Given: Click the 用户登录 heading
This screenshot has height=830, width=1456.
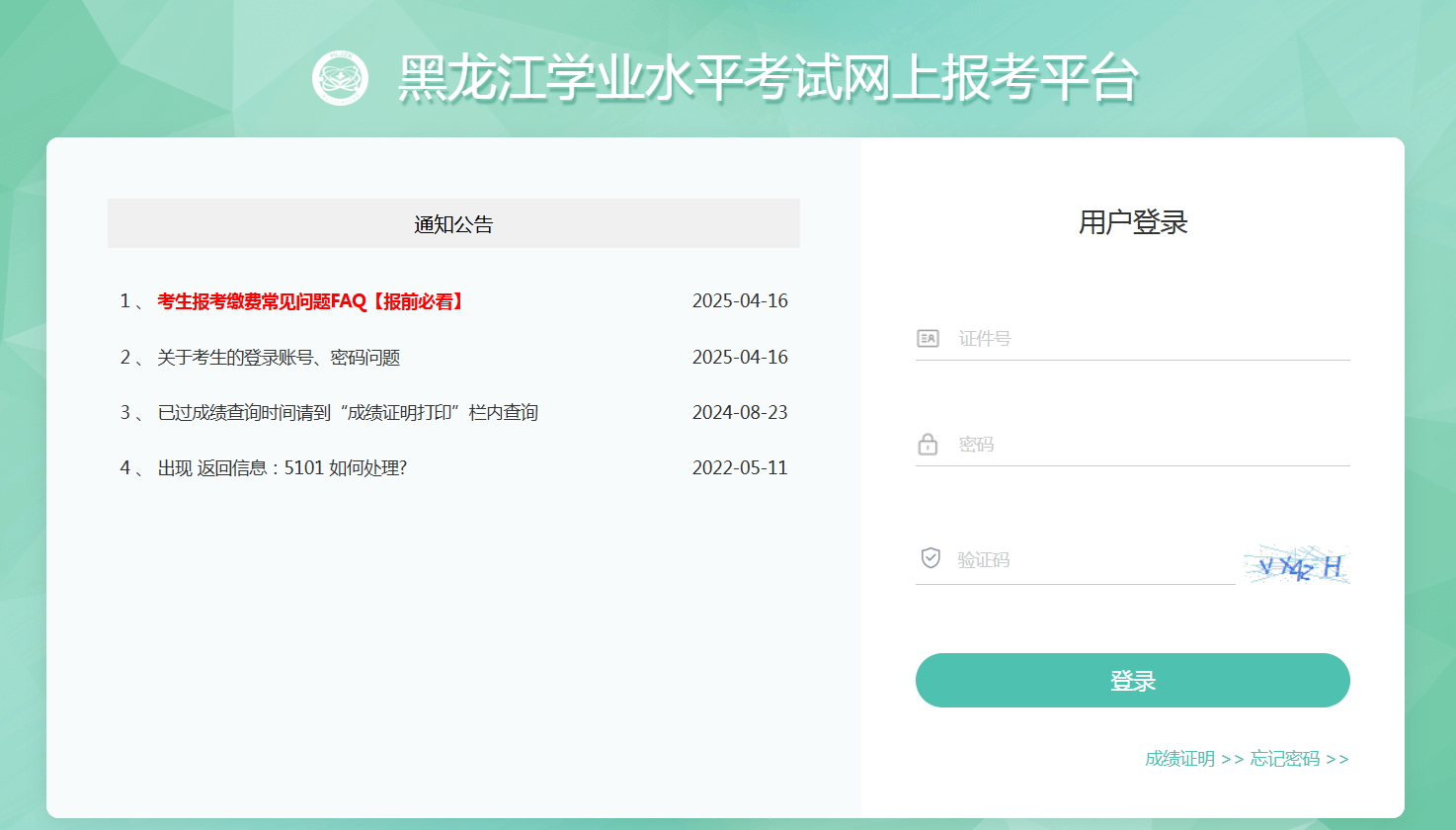Looking at the screenshot, I should 1132,222.
